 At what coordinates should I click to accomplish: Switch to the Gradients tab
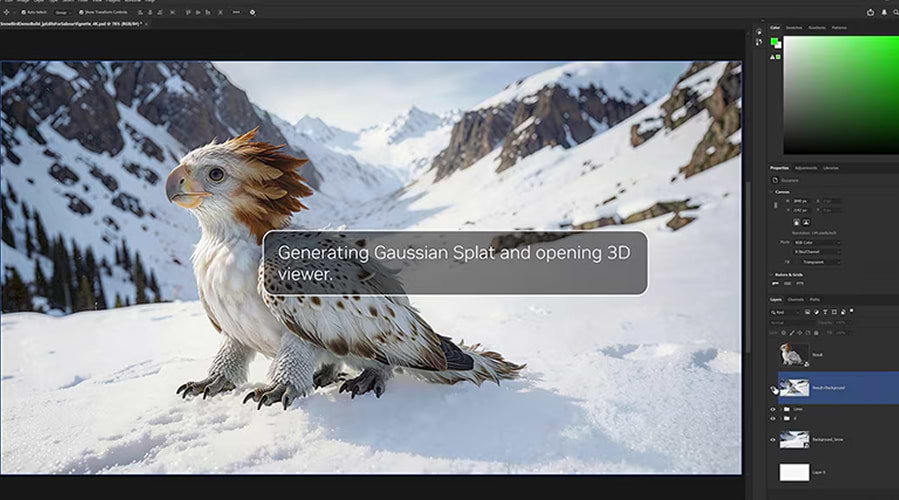click(817, 28)
